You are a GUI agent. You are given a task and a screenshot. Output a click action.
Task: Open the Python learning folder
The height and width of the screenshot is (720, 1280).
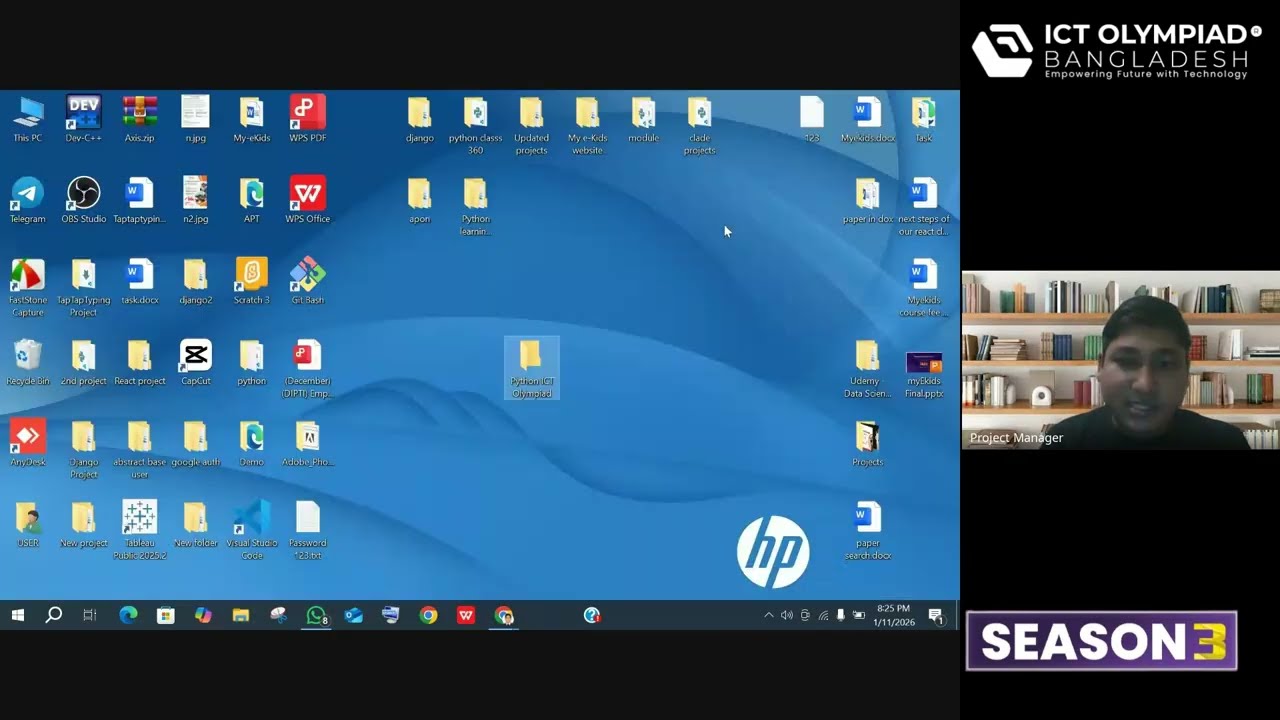point(476,206)
